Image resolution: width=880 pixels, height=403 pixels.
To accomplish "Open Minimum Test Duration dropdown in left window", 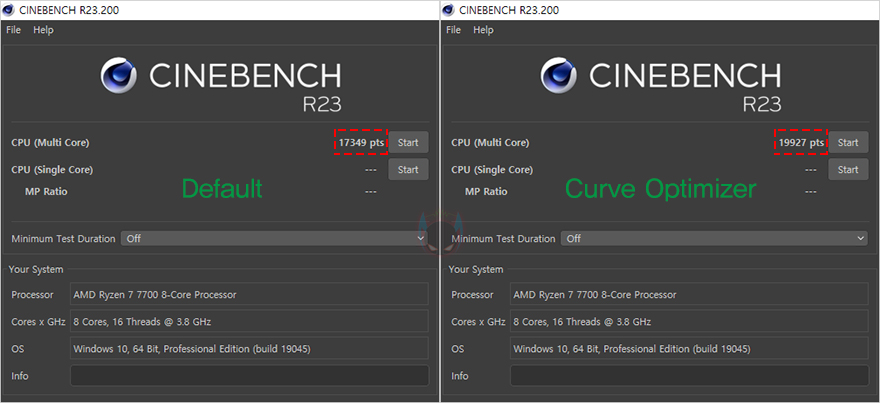I will pyautogui.click(x=274, y=239).
